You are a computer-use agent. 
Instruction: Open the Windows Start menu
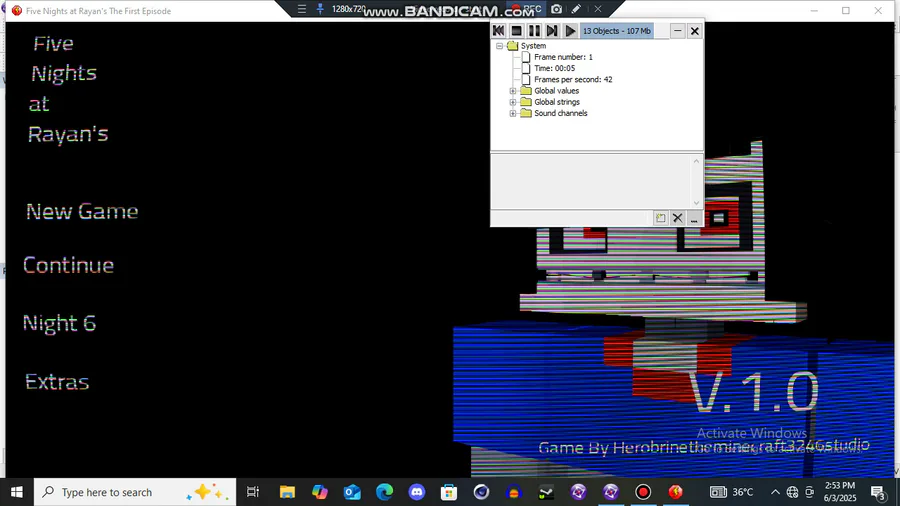[17, 492]
